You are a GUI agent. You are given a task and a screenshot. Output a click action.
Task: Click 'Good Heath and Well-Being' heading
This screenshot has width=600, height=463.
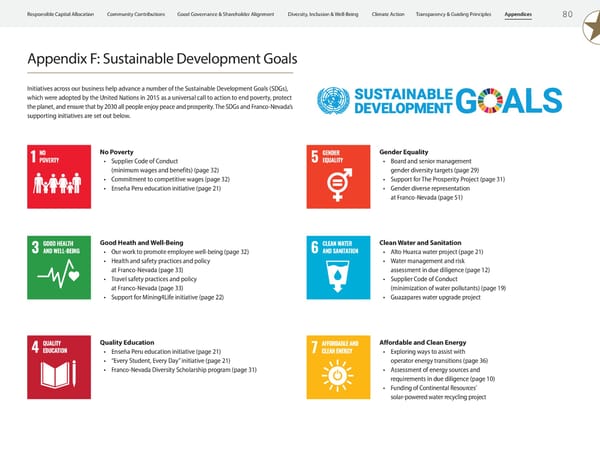[x=141, y=243]
